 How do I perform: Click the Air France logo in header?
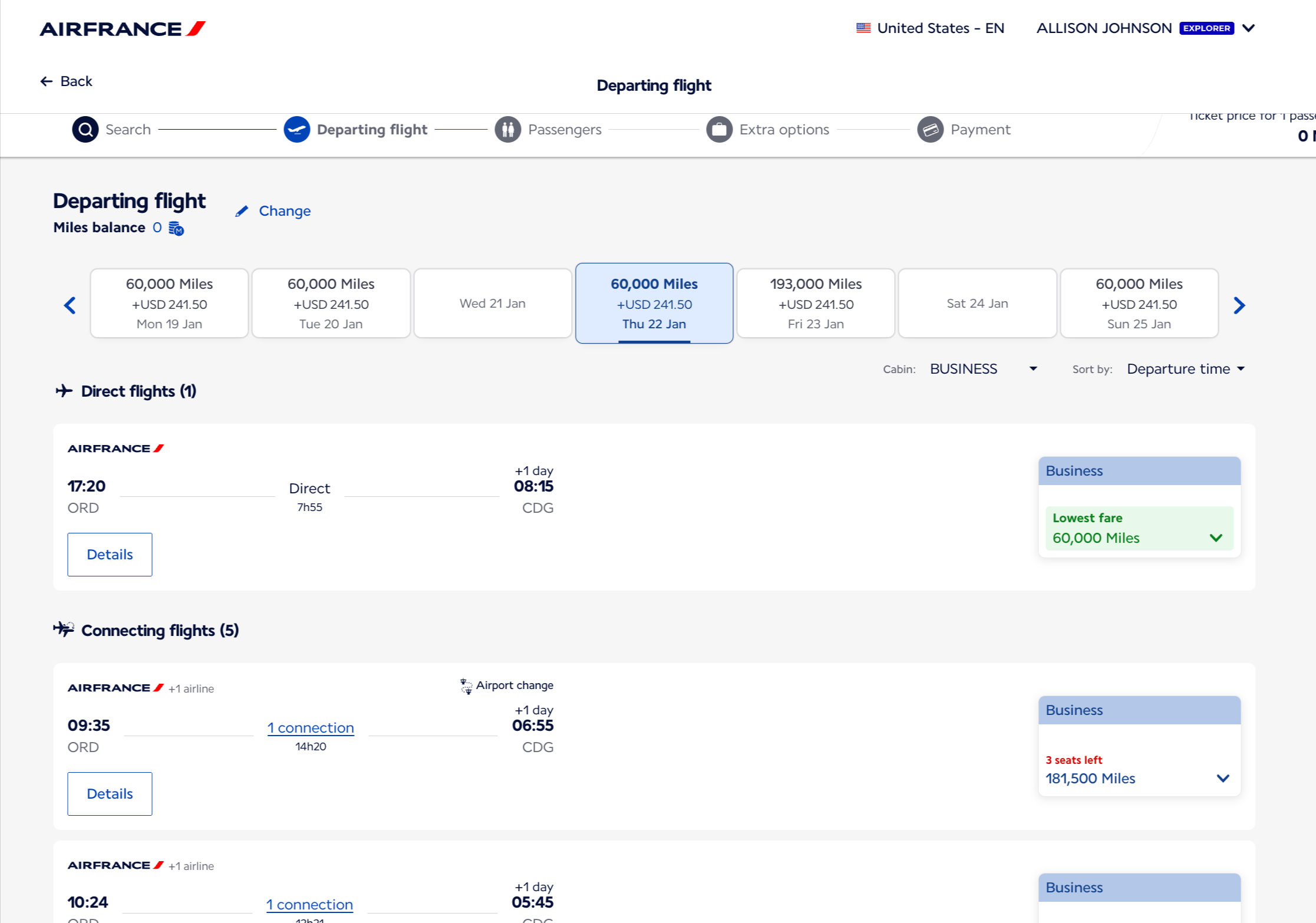coord(123,29)
